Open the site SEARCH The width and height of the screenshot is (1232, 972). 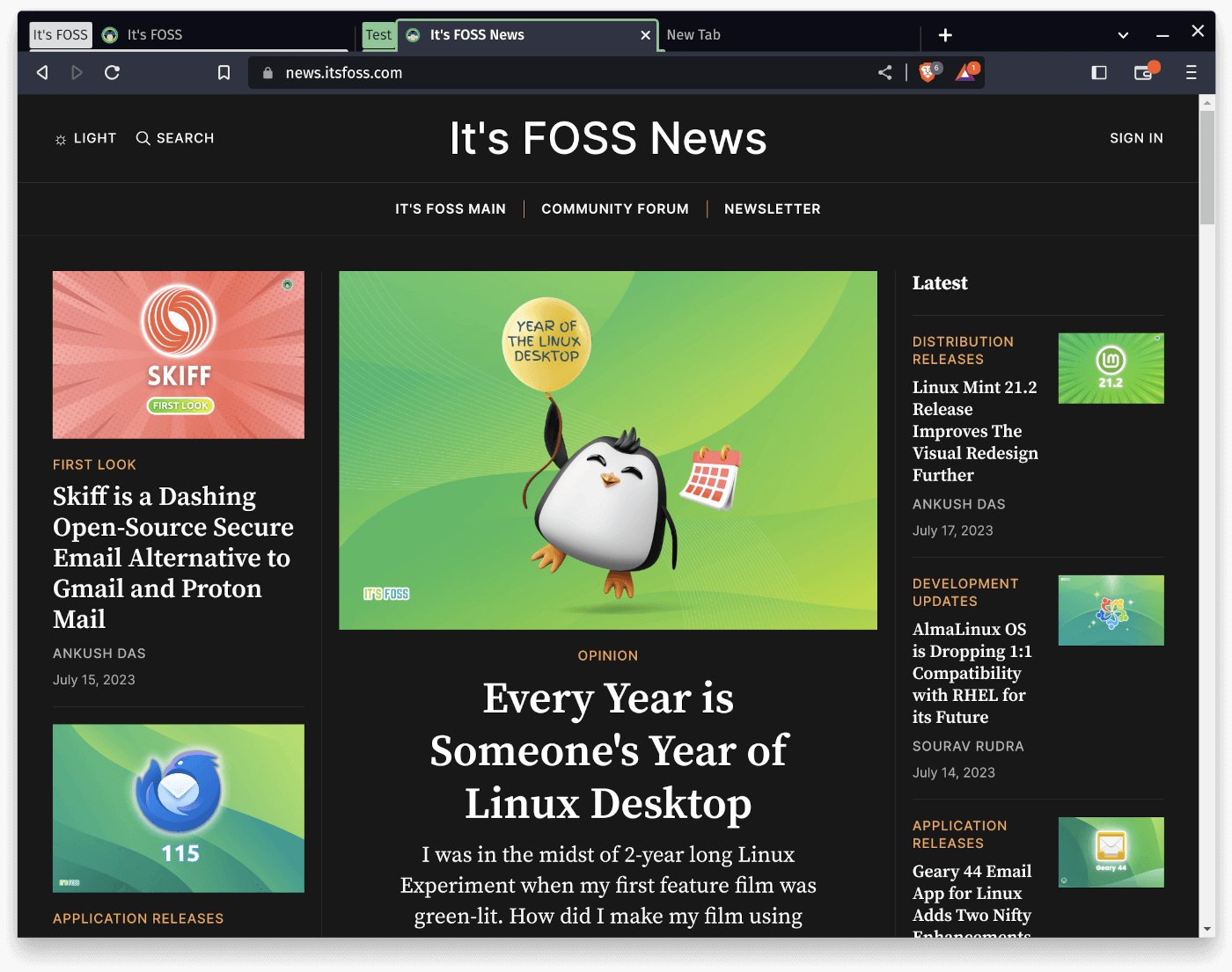(x=175, y=138)
